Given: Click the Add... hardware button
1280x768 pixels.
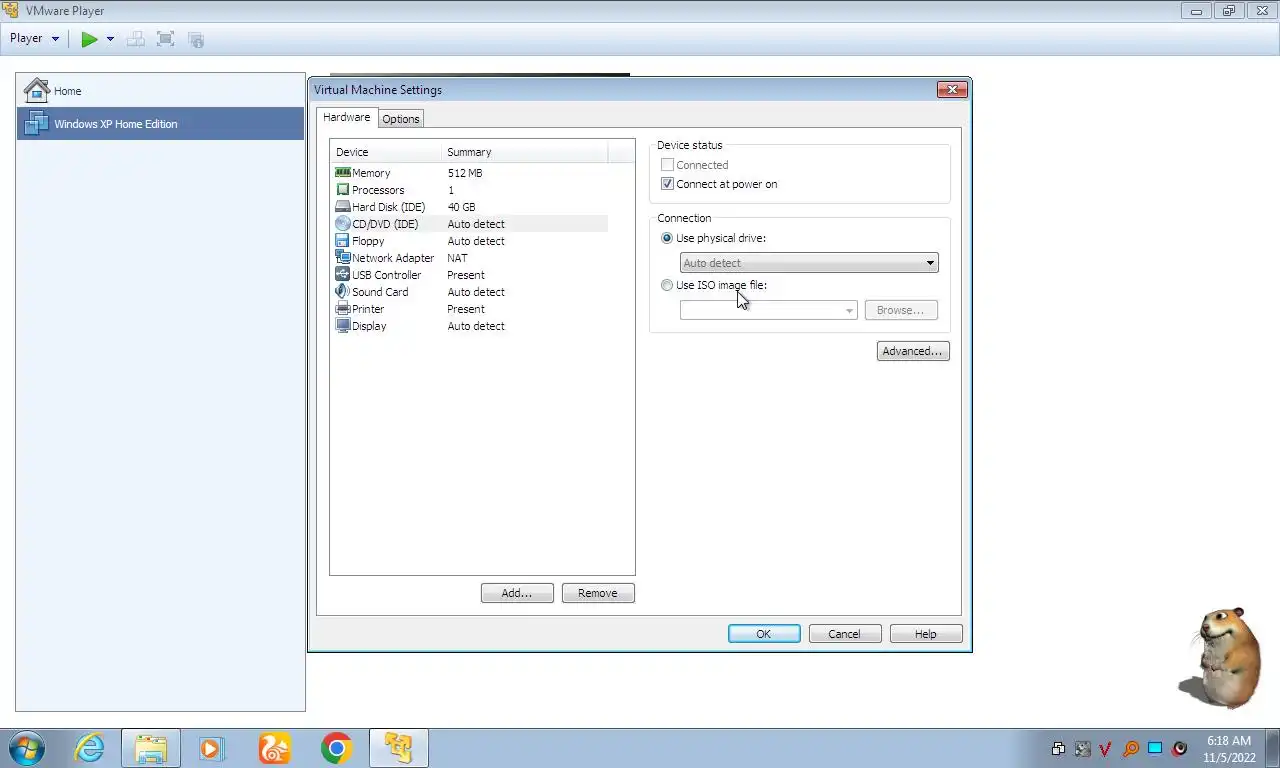Looking at the screenshot, I should click(517, 593).
